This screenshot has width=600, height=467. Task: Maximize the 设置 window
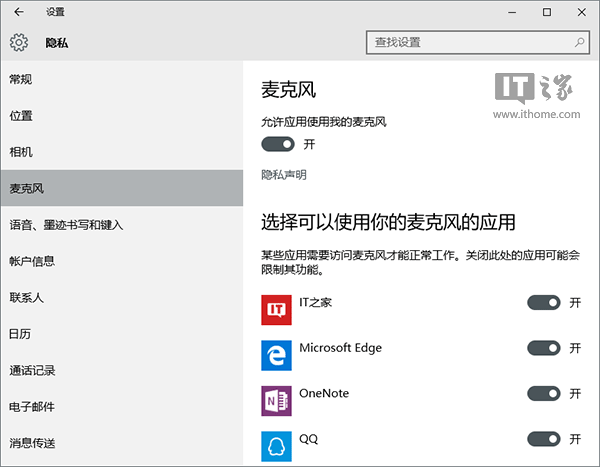[547, 12]
